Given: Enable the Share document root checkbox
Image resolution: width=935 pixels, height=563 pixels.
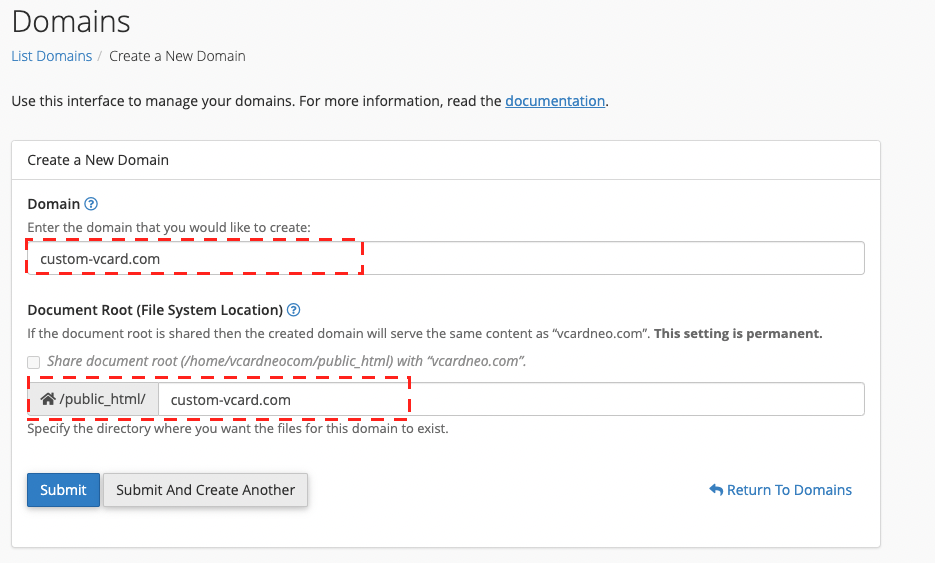Looking at the screenshot, I should (34, 361).
